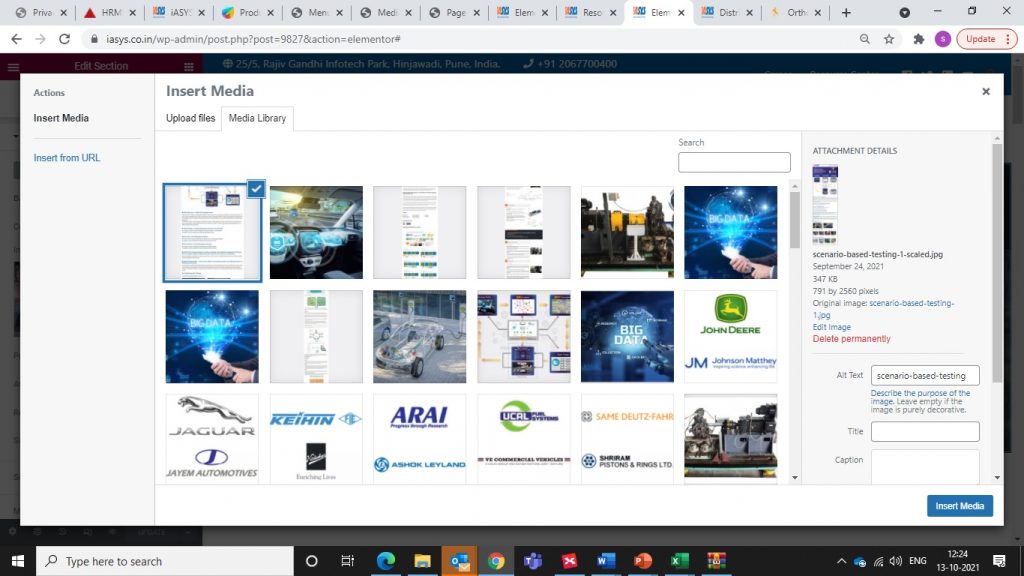Click the Caption text area

925,466
